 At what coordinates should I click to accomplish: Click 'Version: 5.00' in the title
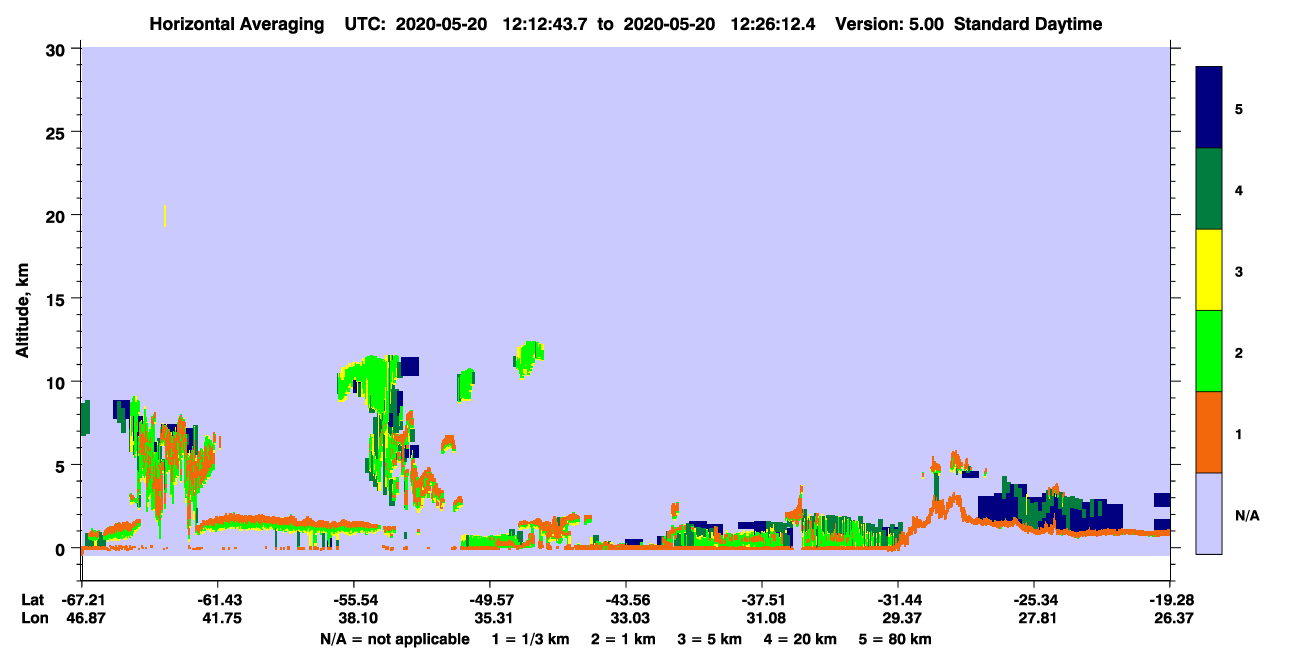pyautogui.click(x=890, y=24)
